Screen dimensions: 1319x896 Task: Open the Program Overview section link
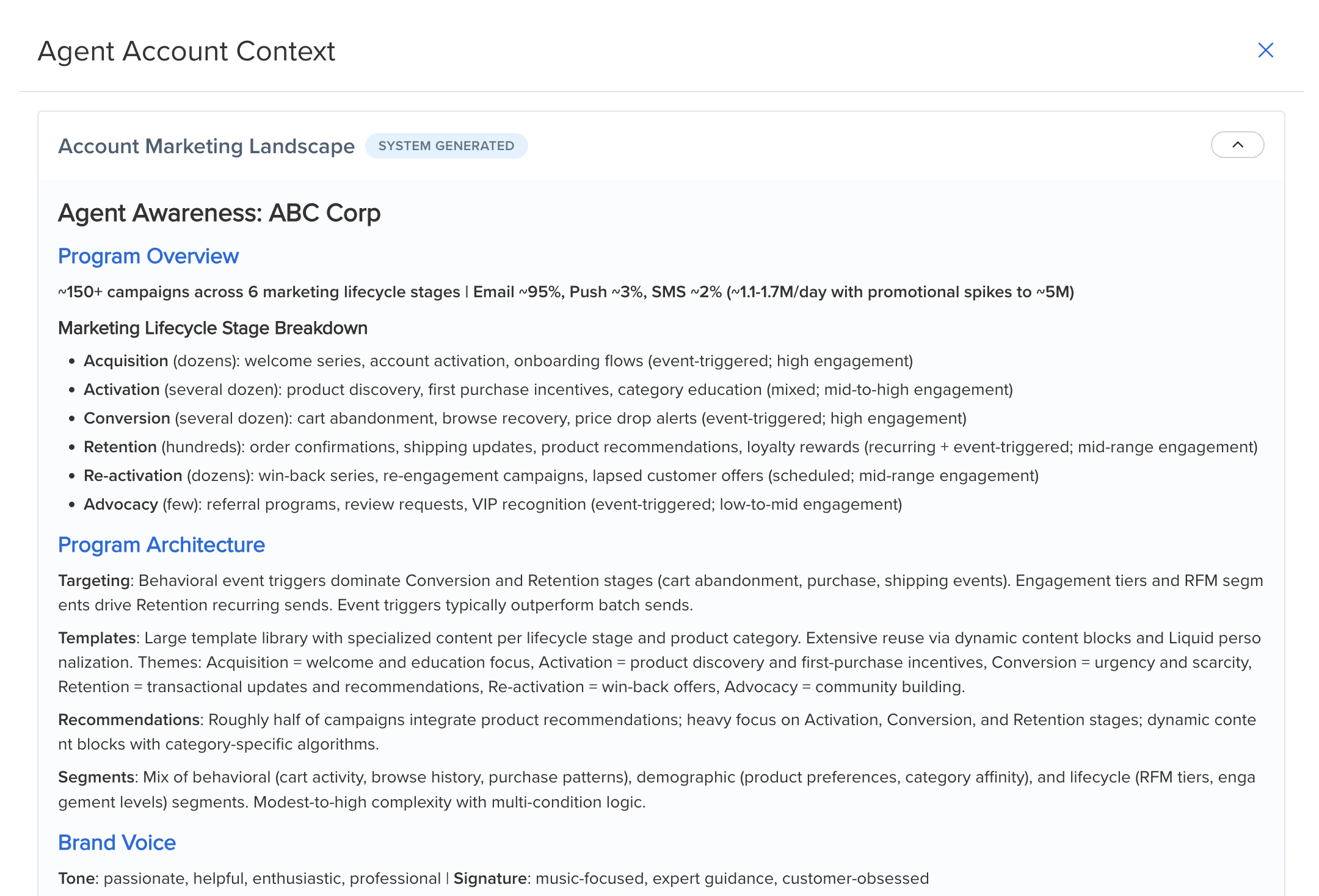tap(148, 256)
